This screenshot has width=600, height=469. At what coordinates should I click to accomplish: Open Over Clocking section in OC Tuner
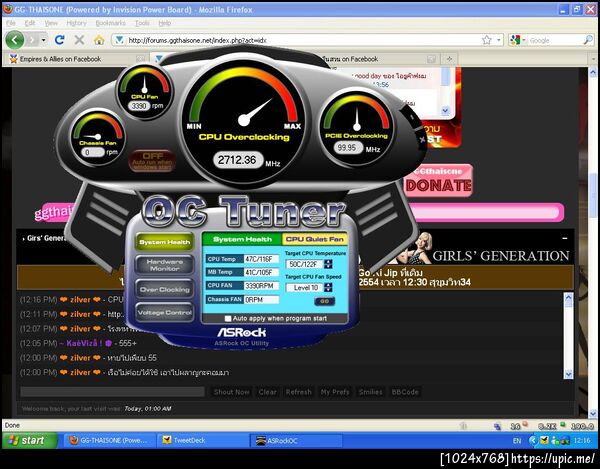click(165, 290)
